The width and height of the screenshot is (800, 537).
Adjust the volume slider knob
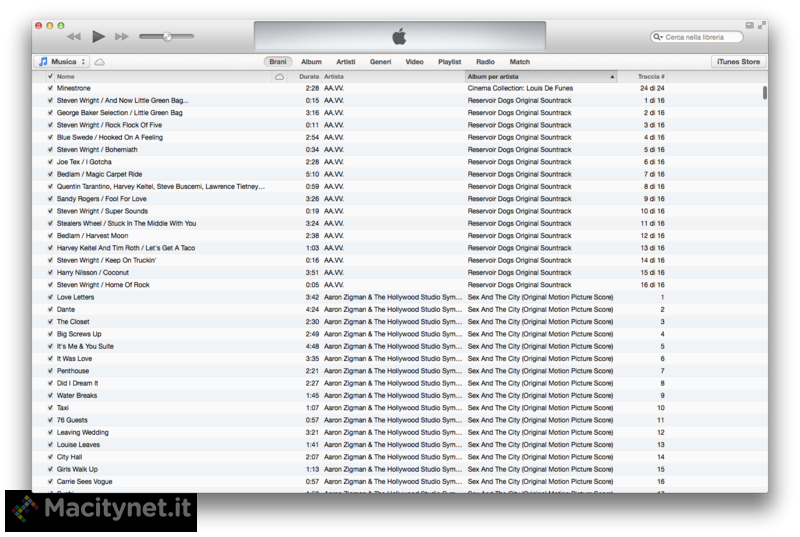(167, 36)
